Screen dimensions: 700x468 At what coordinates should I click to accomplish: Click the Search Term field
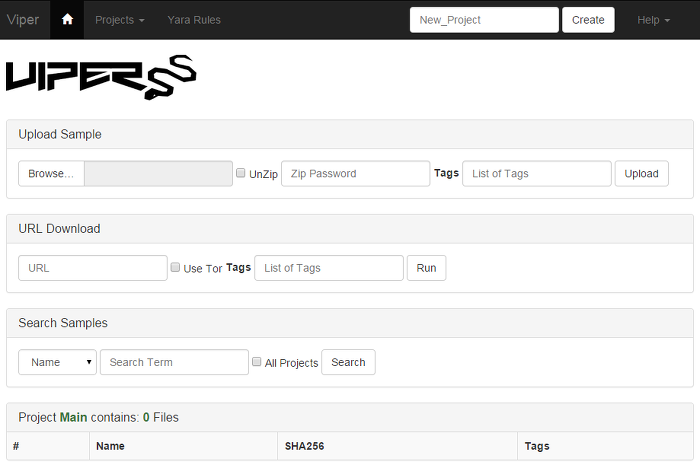point(174,362)
